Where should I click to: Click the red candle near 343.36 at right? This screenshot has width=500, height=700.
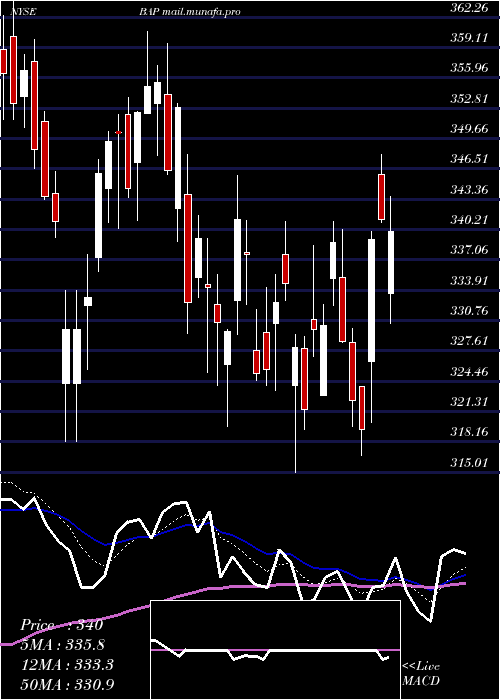[381, 197]
